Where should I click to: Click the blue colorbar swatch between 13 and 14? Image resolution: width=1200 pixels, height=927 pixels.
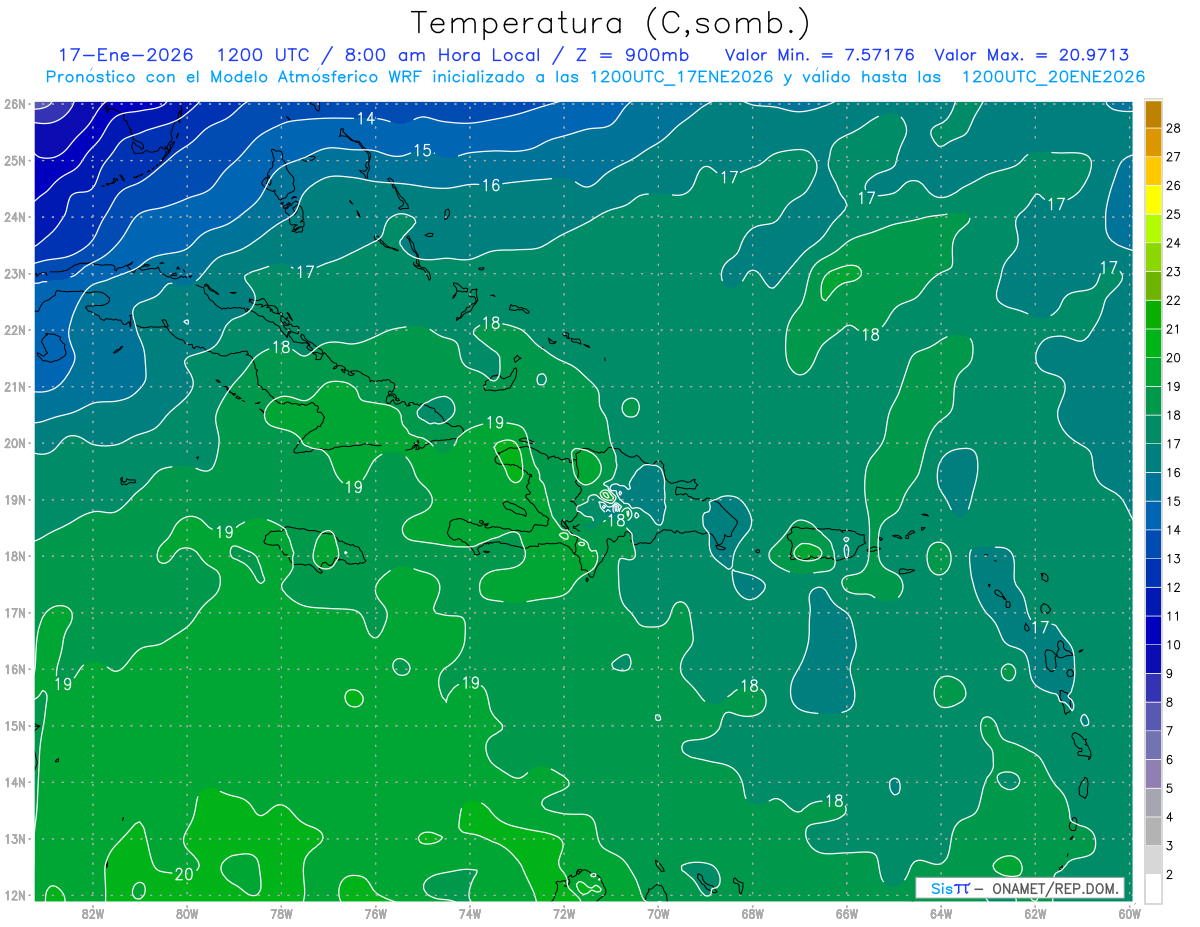point(1153,544)
